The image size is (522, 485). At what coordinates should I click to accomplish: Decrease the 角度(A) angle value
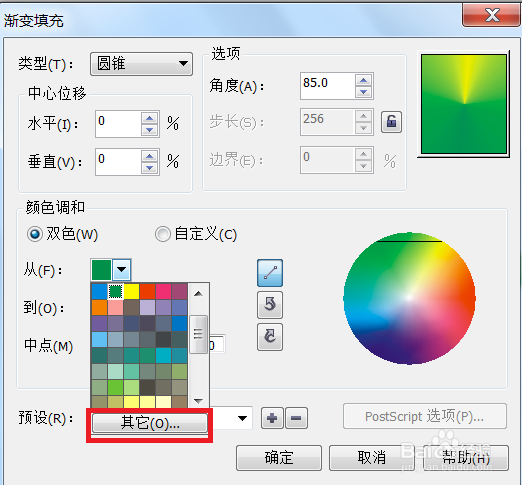pos(363,92)
